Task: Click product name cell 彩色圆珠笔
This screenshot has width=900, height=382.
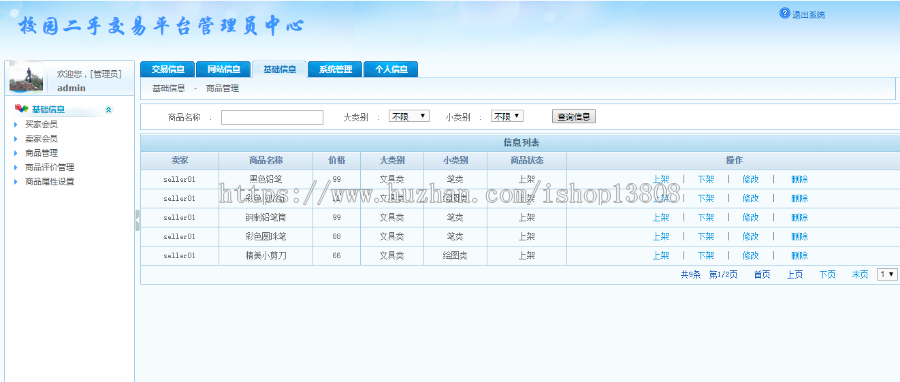Action: [x=266, y=236]
